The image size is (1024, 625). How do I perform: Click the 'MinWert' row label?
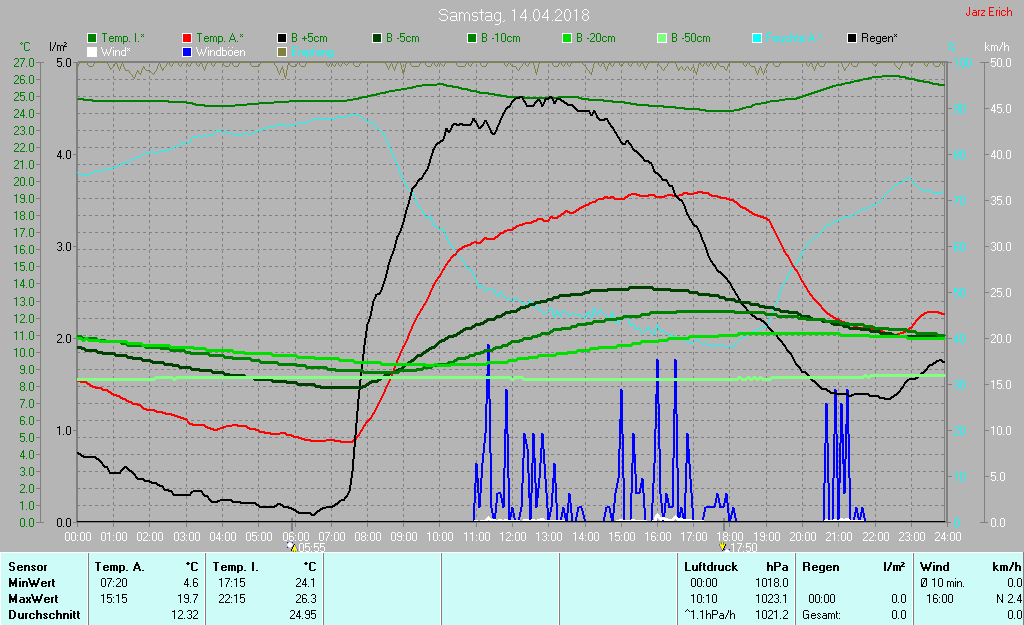[31, 583]
